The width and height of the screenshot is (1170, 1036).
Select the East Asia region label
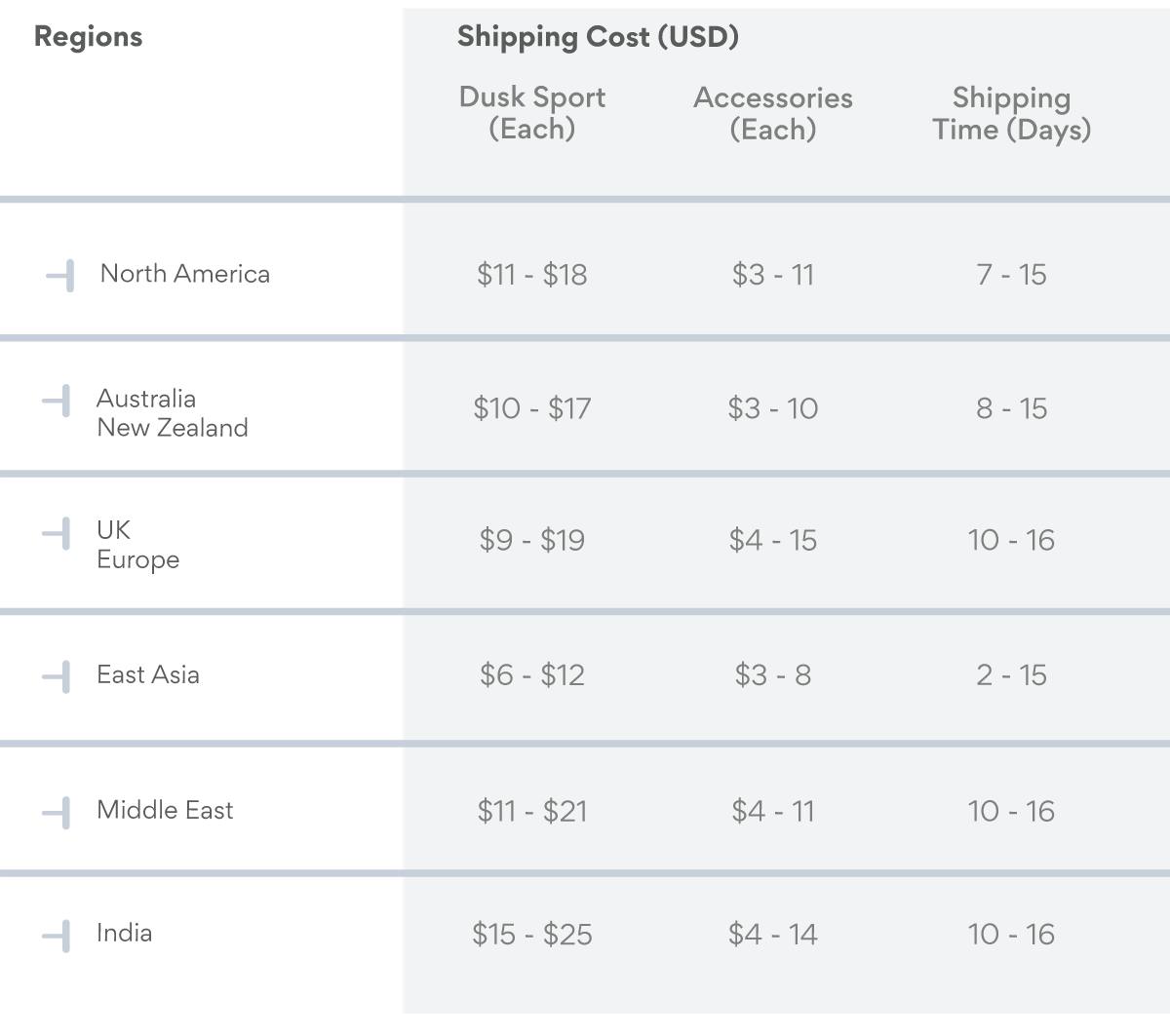click(148, 674)
